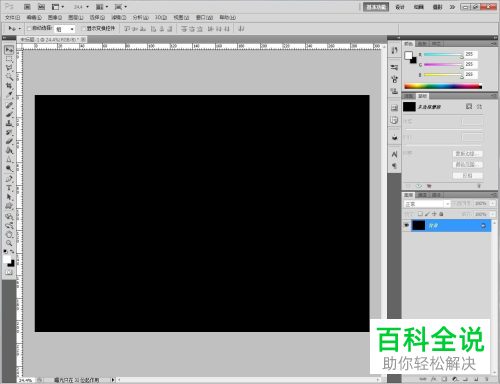Select the Lasso tool
The height and width of the screenshot is (384, 500).
(9, 68)
